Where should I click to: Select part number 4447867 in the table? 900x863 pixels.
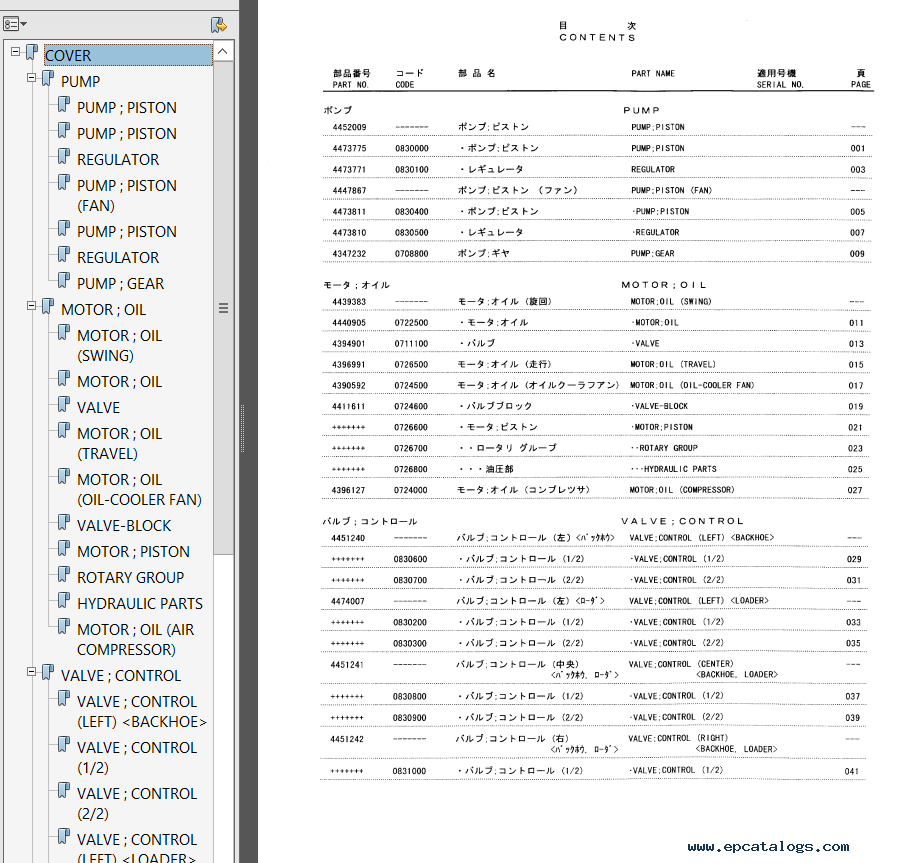(x=349, y=191)
